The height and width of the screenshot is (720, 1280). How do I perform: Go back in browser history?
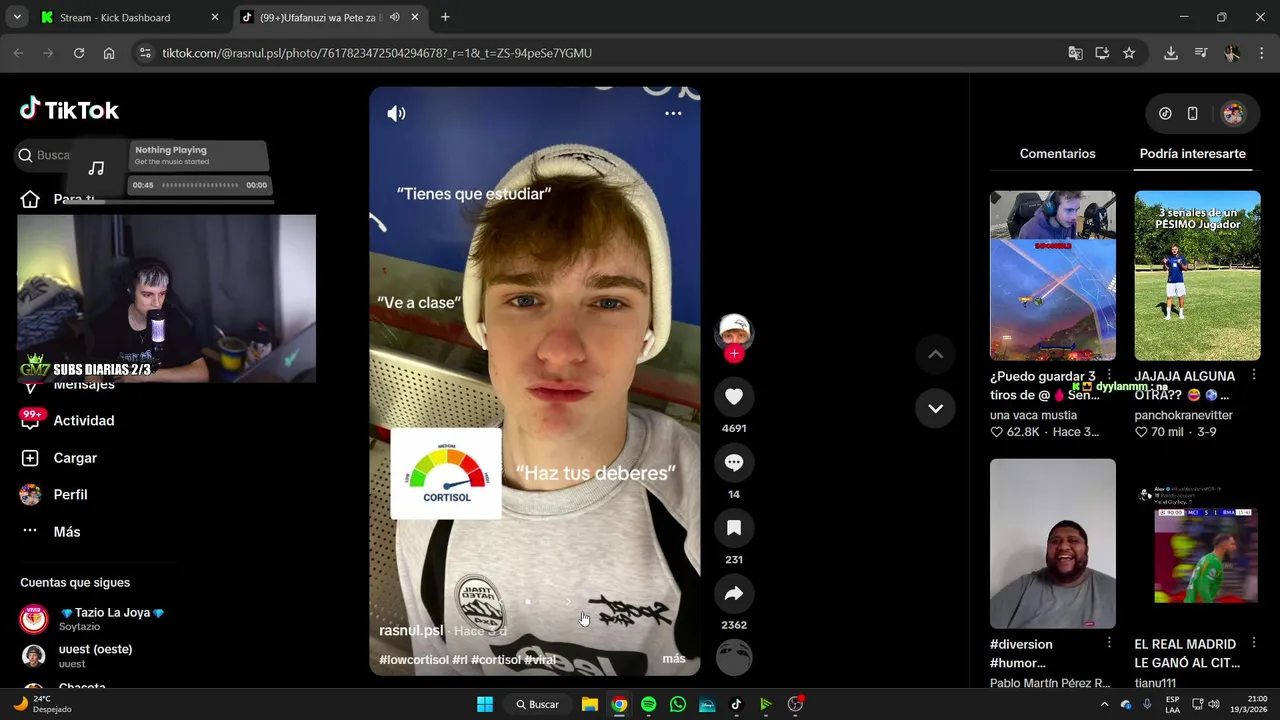(x=19, y=53)
